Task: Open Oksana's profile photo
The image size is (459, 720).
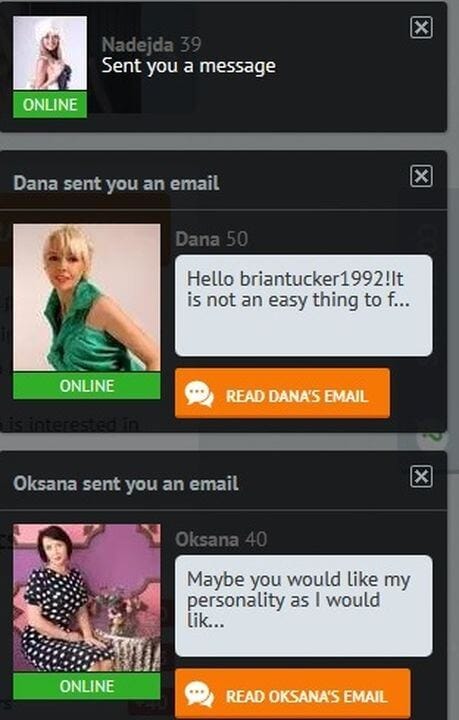Action: 87,598
